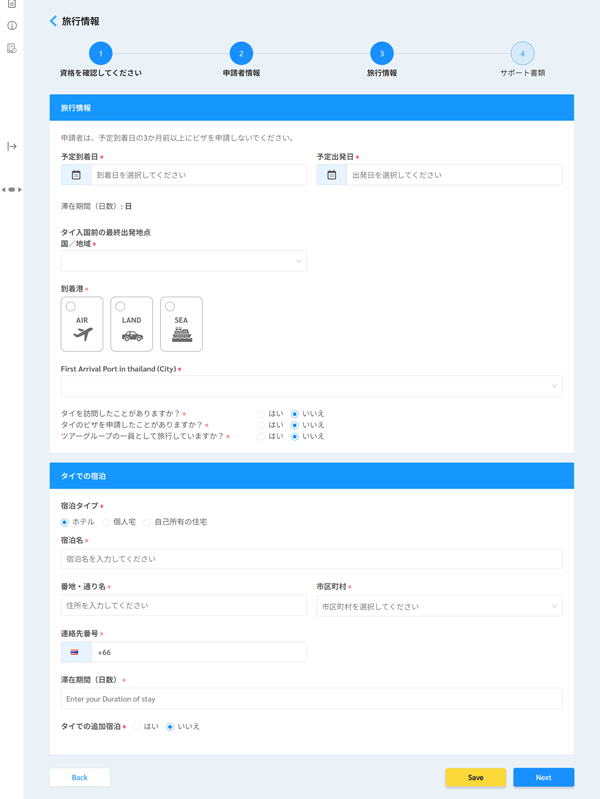Click the blue Next button

coord(543,778)
